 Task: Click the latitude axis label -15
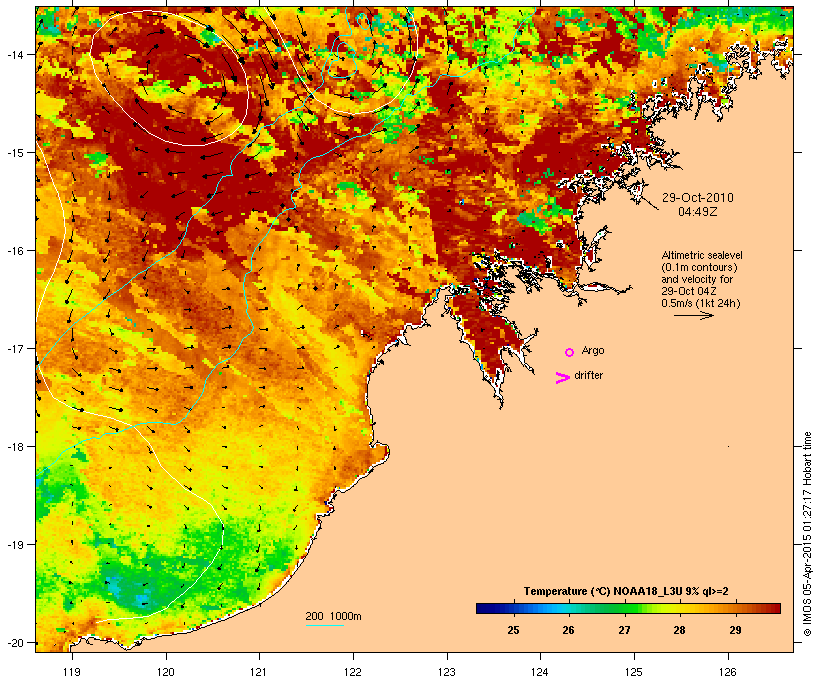[14, 153]
